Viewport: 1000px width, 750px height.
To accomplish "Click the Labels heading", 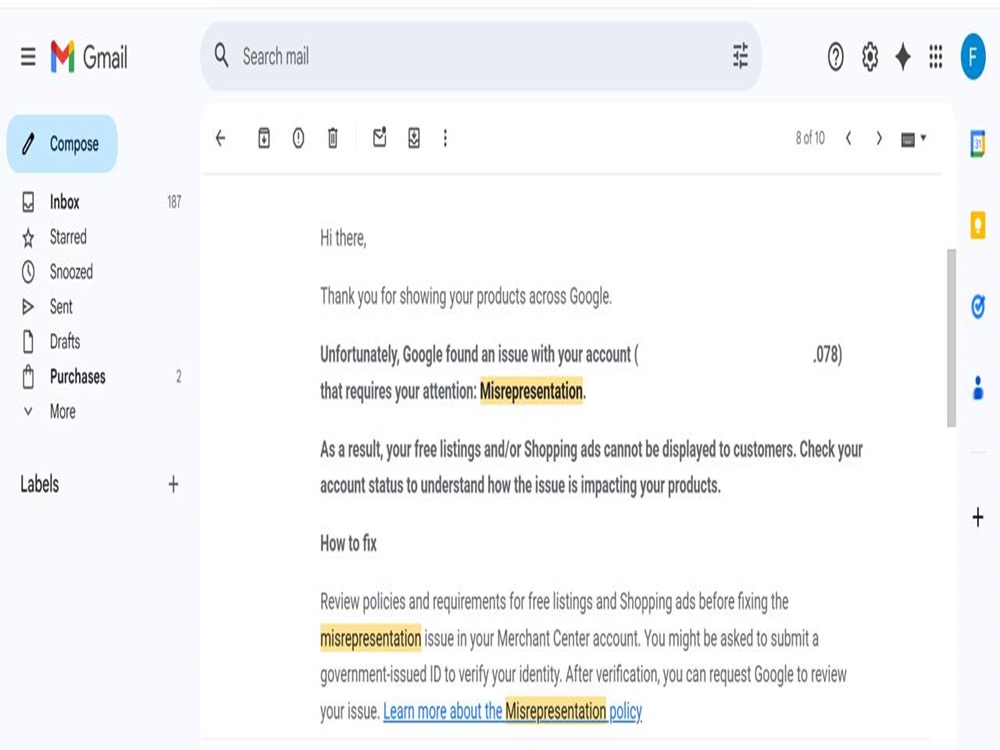I will (40, 484).
